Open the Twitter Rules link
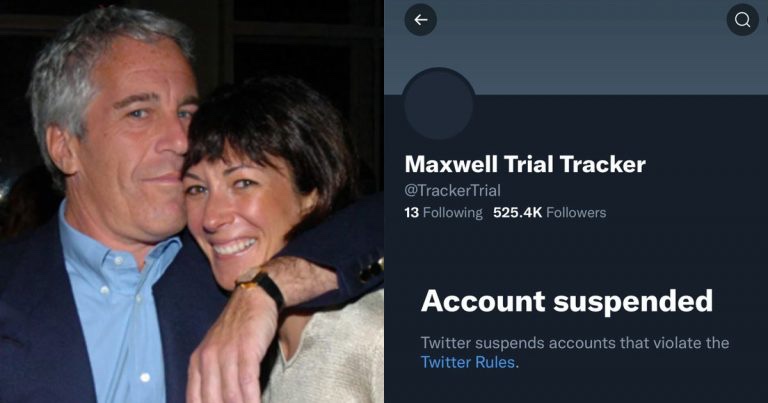The width and height of the screenshot is (768, 403). coord(467,362)
